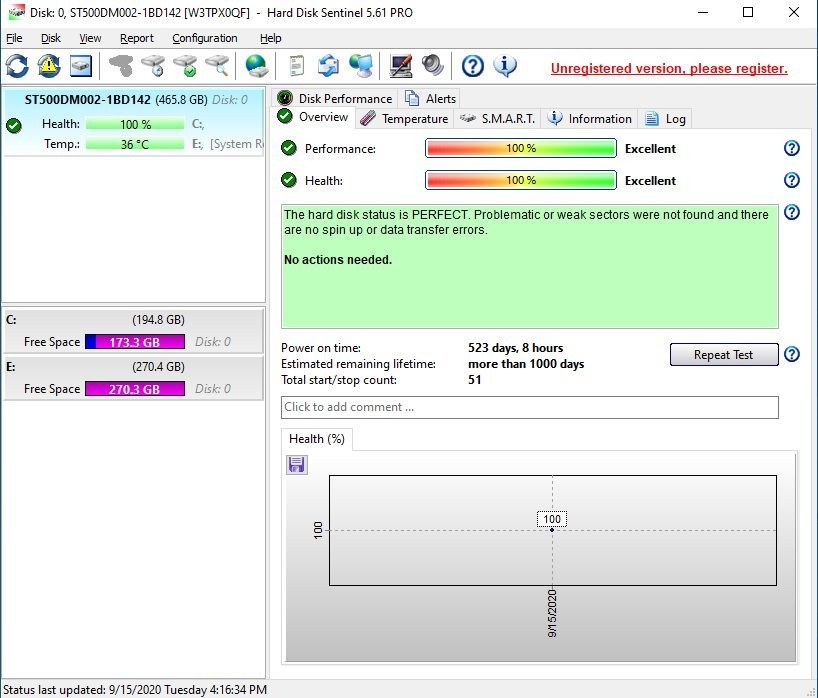The width and height of the screenshot is (818, 698).
Task: Click the 'more than 1000 days' lifetime value
Action: 526,364
